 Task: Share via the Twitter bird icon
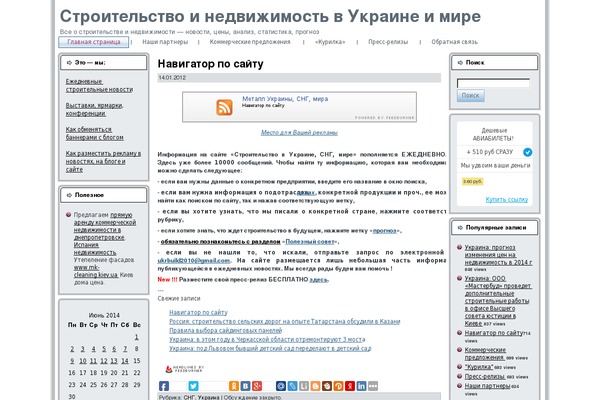pos(194,386)
